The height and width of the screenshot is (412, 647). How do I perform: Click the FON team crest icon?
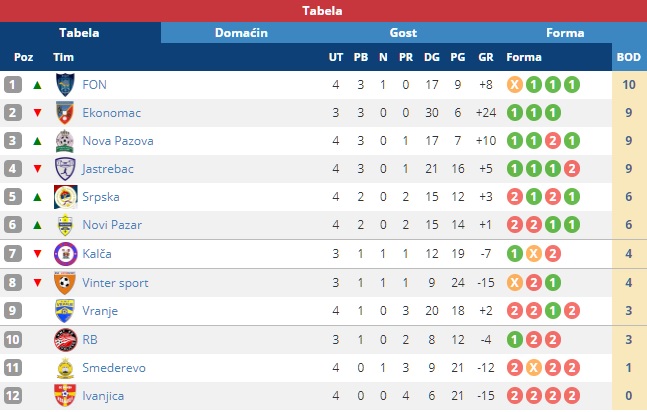pos(65,85)
